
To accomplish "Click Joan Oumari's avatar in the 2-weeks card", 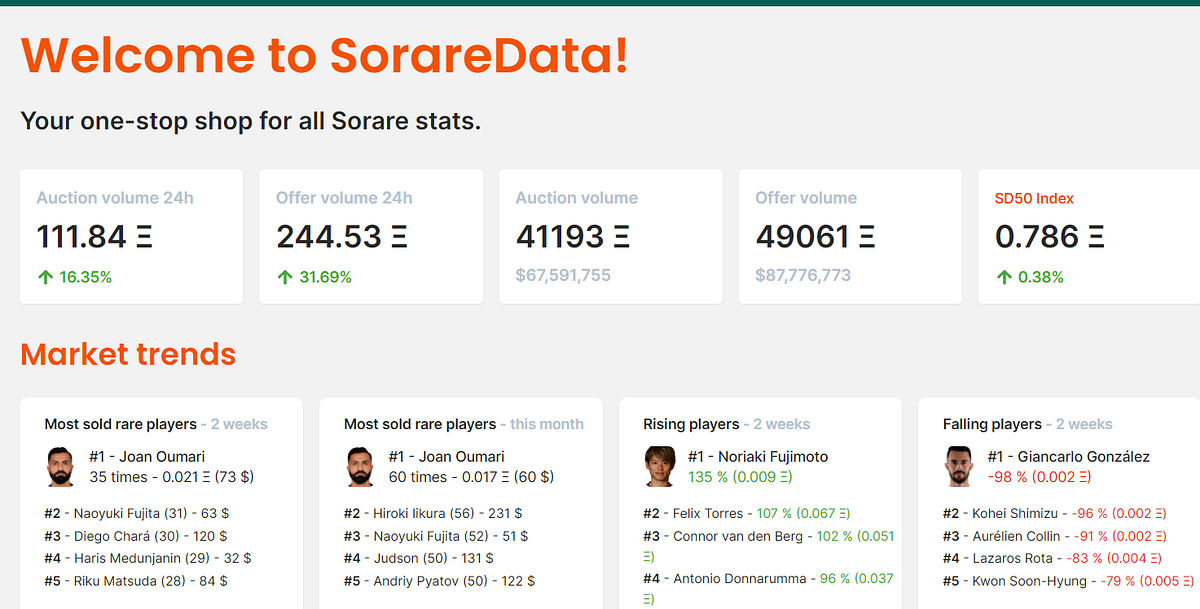I will (x=61, y=466).
